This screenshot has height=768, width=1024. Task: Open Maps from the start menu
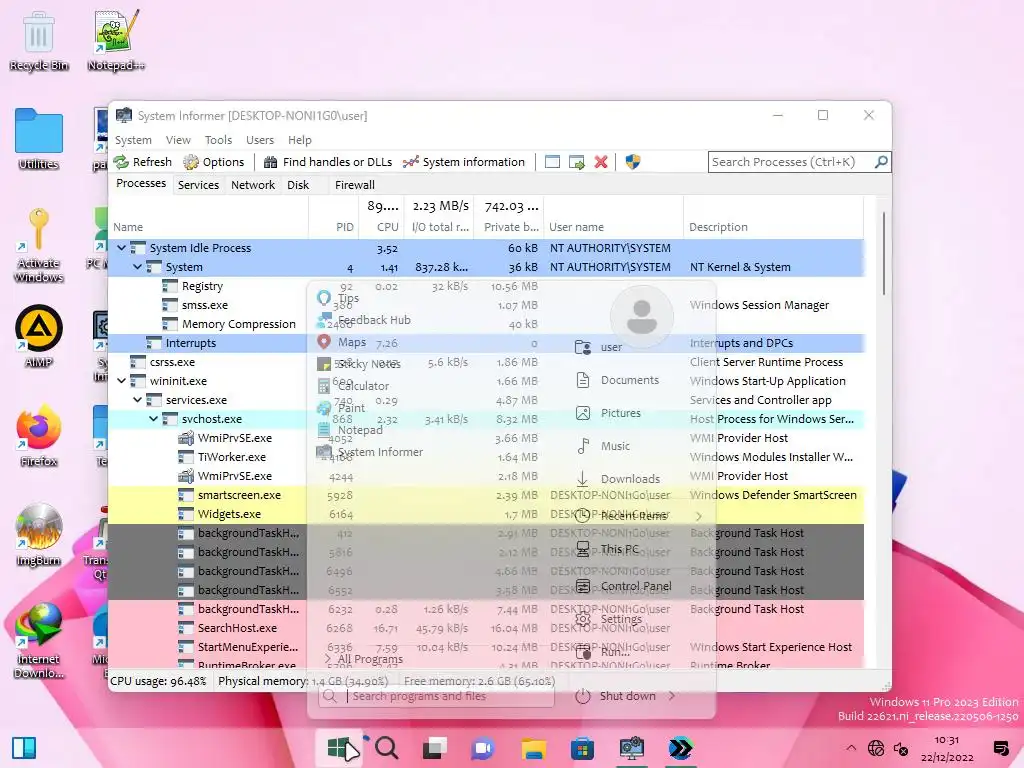tap(342, 342)
